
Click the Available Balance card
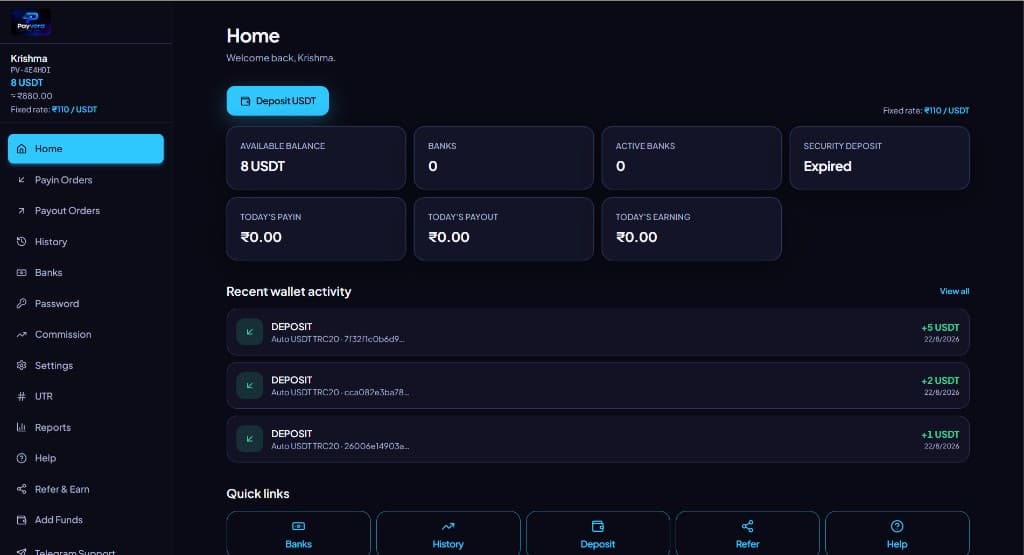pos(316,158)
